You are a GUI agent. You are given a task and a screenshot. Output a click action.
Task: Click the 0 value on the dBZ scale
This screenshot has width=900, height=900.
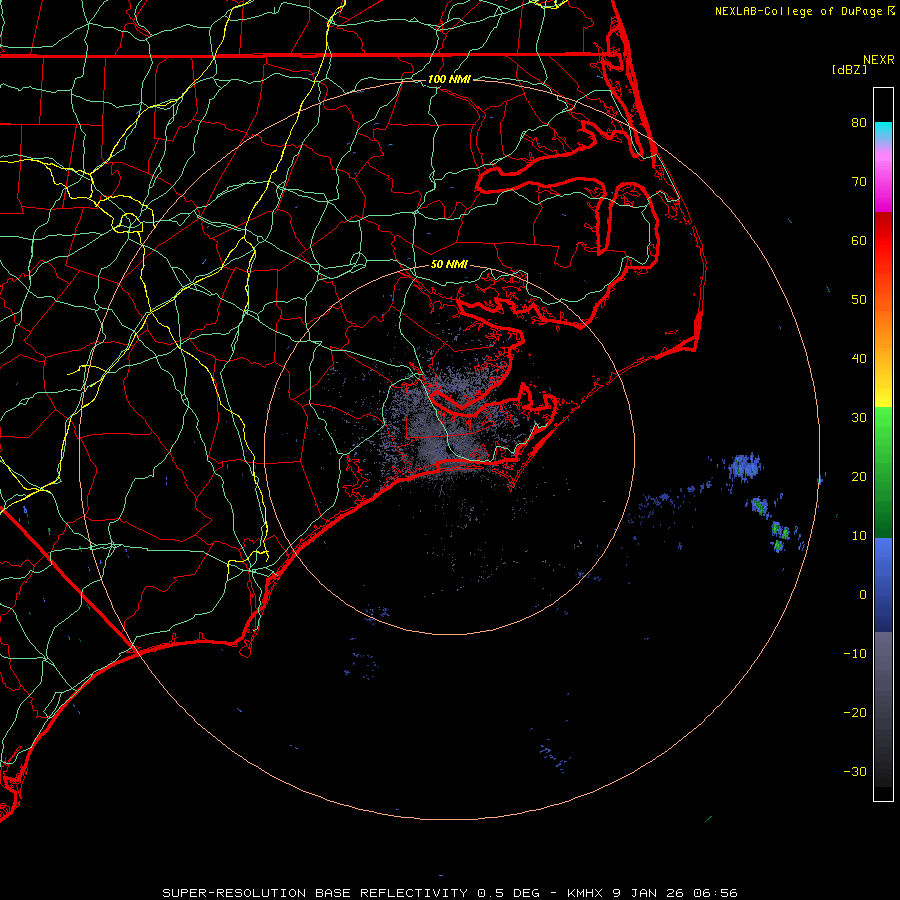863,595
